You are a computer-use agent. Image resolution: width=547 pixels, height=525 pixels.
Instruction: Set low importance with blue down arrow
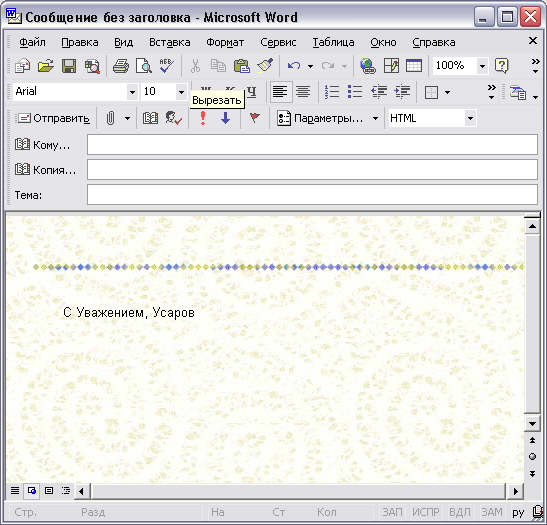tap(226, 118)
